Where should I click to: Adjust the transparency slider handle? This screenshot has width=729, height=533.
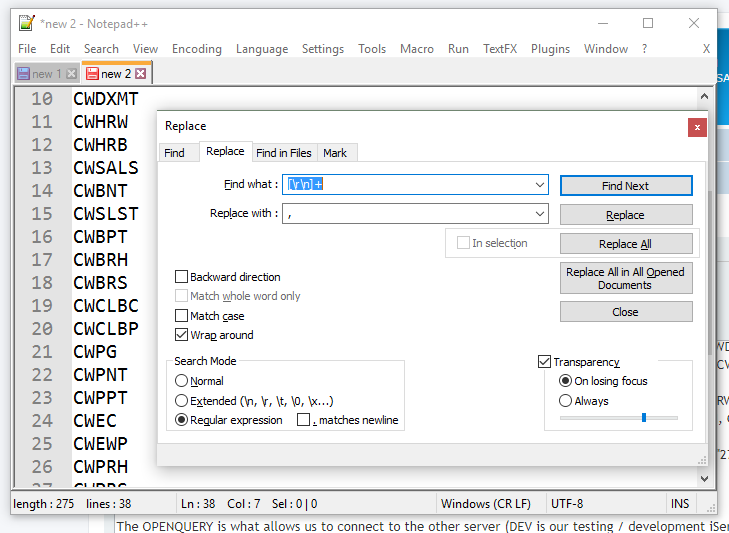[643, 417]
